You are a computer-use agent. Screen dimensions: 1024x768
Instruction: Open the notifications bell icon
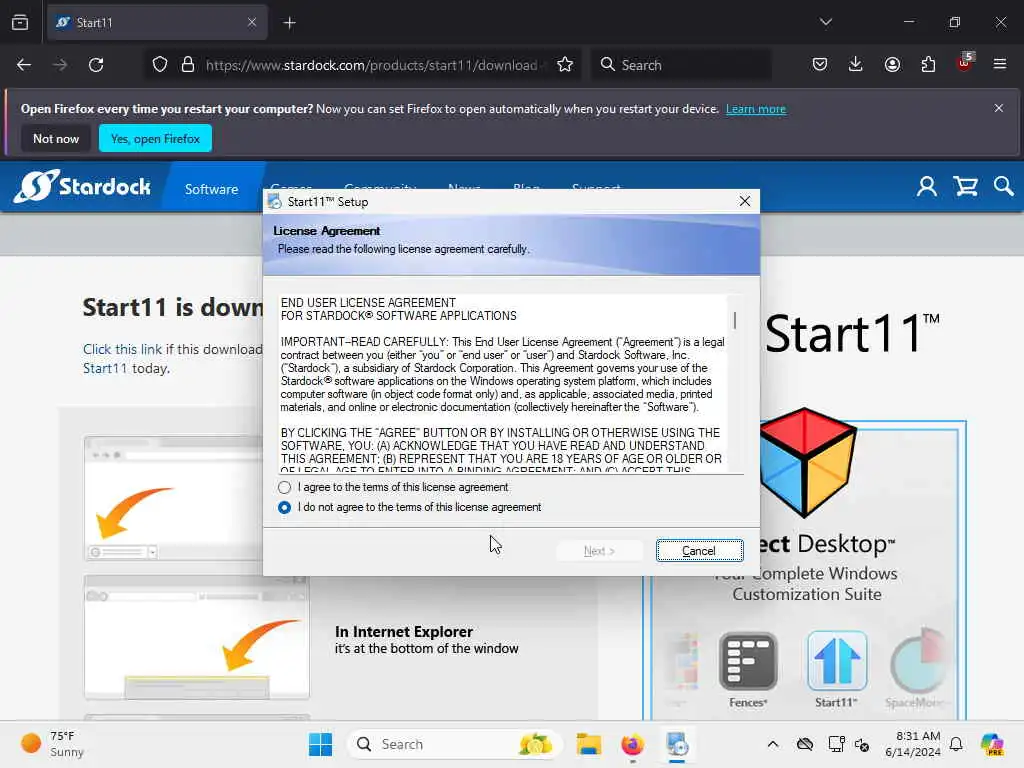pos(957,744)
